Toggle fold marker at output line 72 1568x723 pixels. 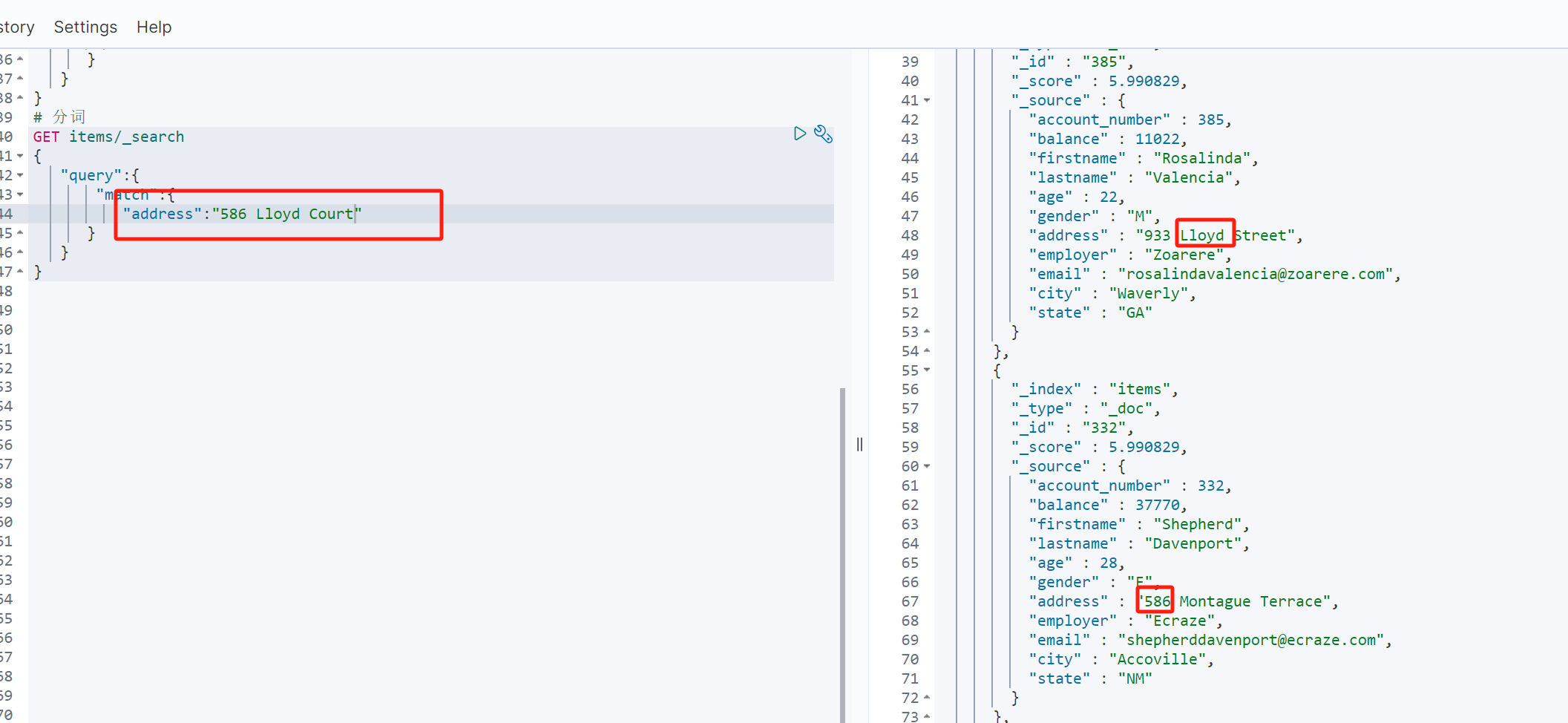point(927,698)
